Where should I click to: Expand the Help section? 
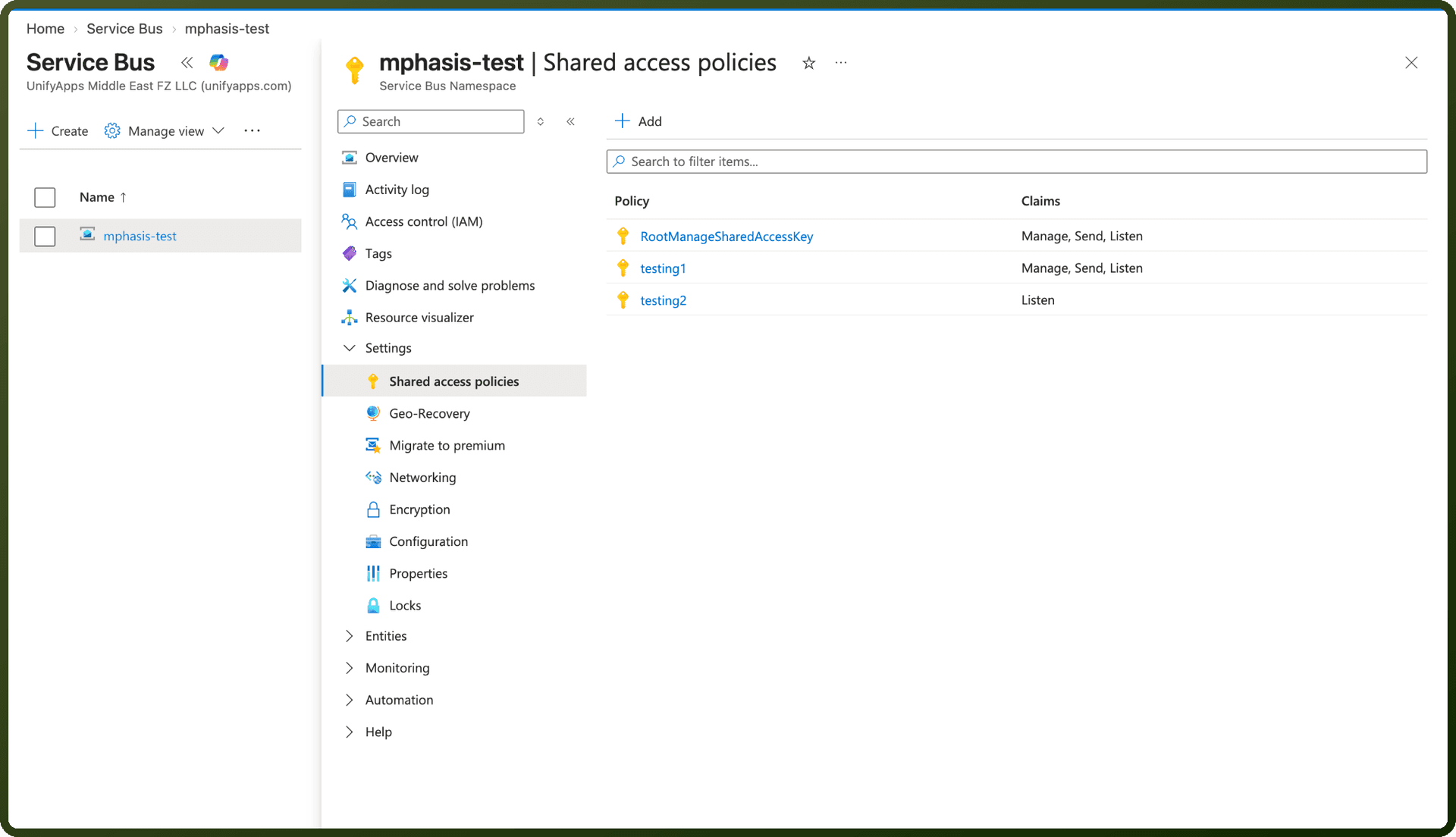tap(350, 732)
